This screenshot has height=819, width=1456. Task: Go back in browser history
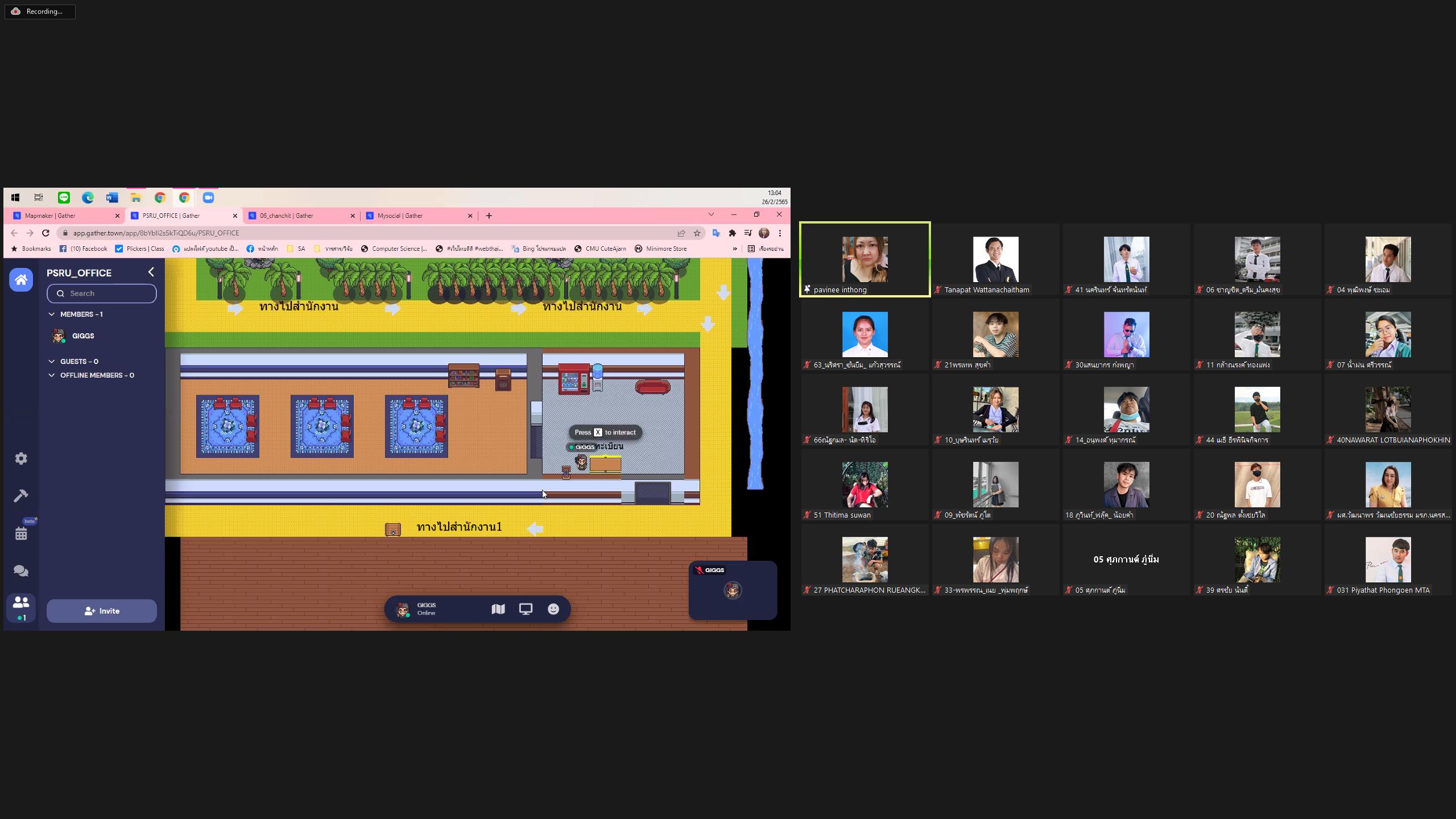click(14, 233)
